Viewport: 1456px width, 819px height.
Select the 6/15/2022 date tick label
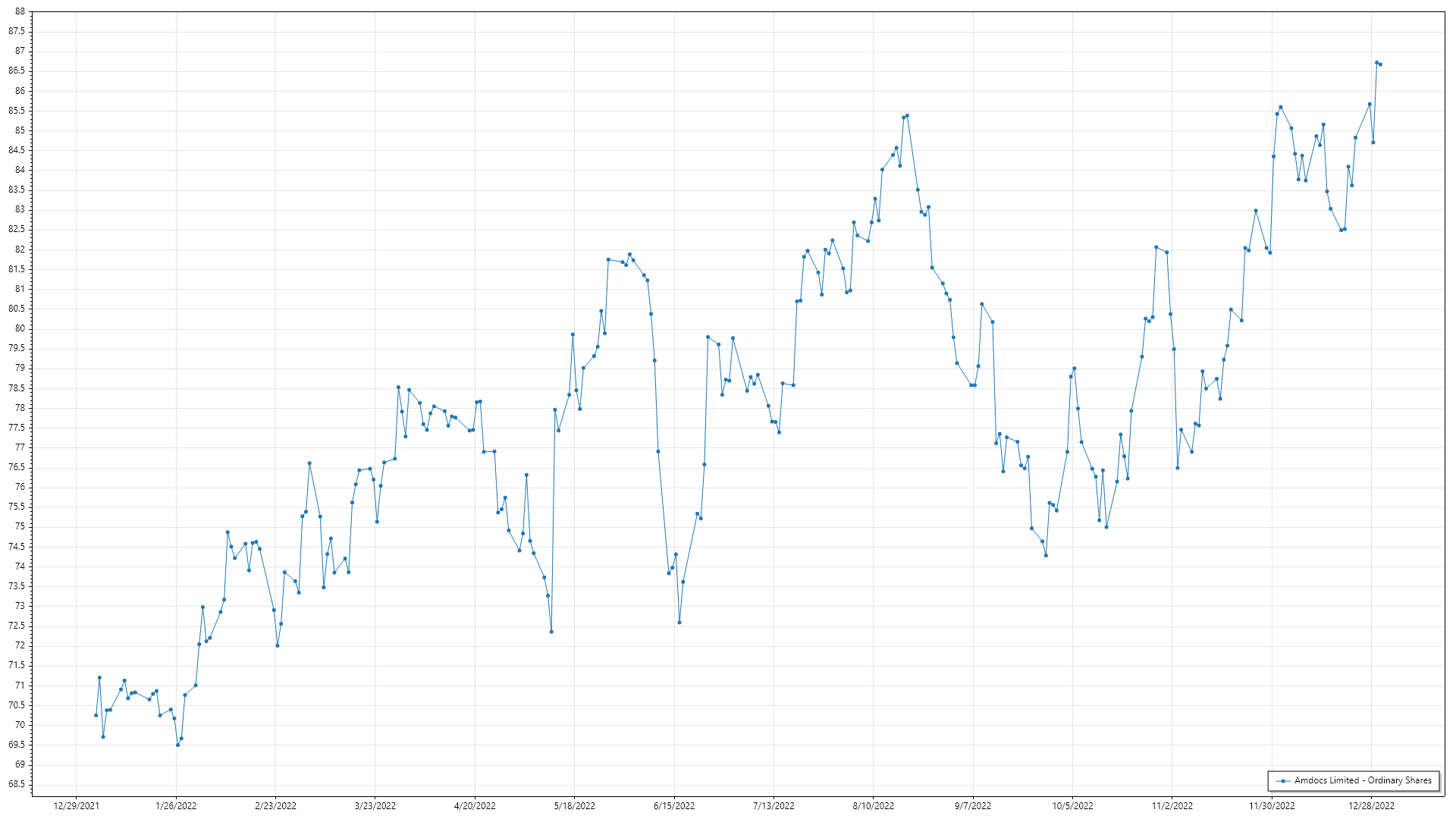[x=674, y=806]
